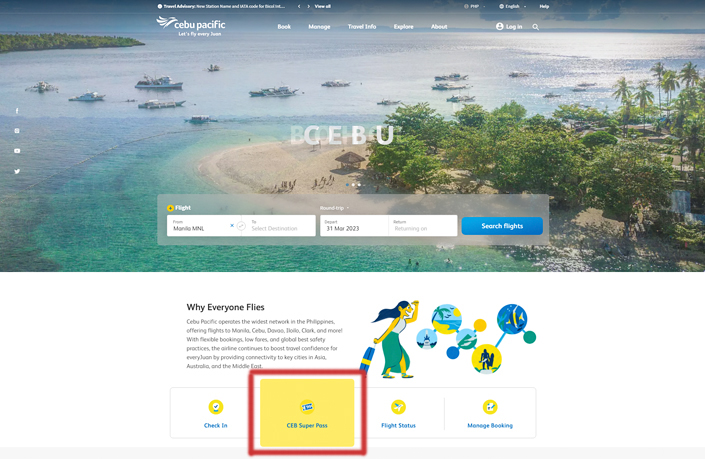Open the Flight Status shortcut
Screen dimensions: 705x459
(x=398, y=413)
